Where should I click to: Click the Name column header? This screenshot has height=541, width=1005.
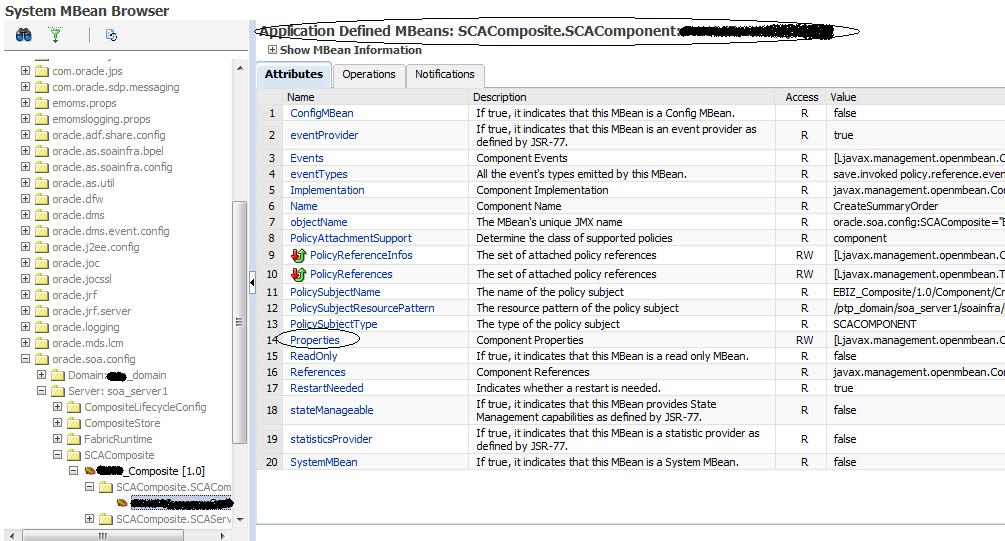pyautogui.click(x=301, y=97)
